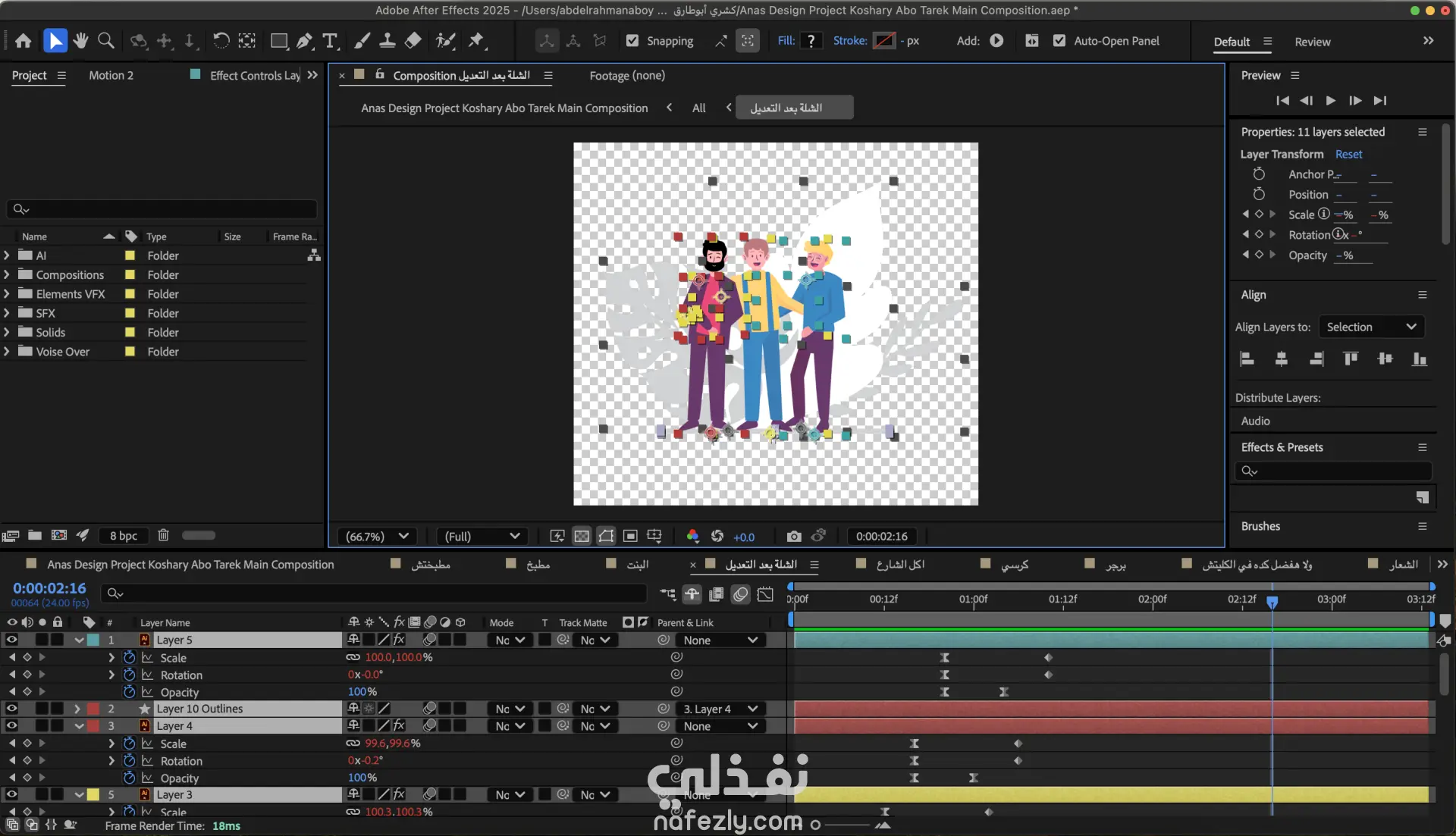Image resolution: width=1456 pixels, height=836 pixels.
Task: Click the Take Snapshot camera icon
Action: tap(793, 537)
